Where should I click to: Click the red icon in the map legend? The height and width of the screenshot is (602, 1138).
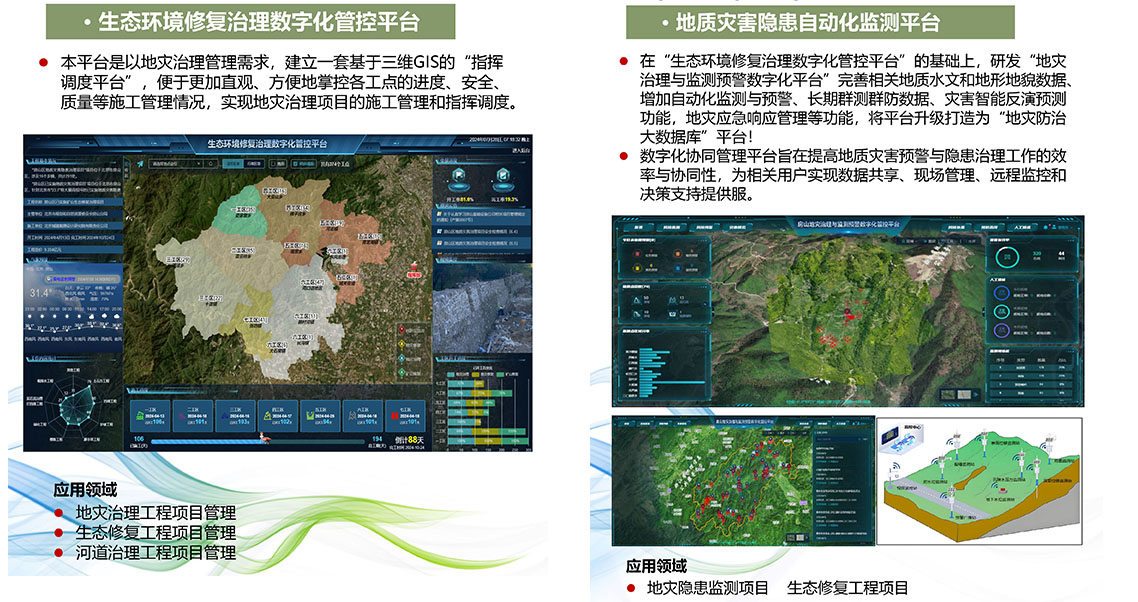click(402, 329)
